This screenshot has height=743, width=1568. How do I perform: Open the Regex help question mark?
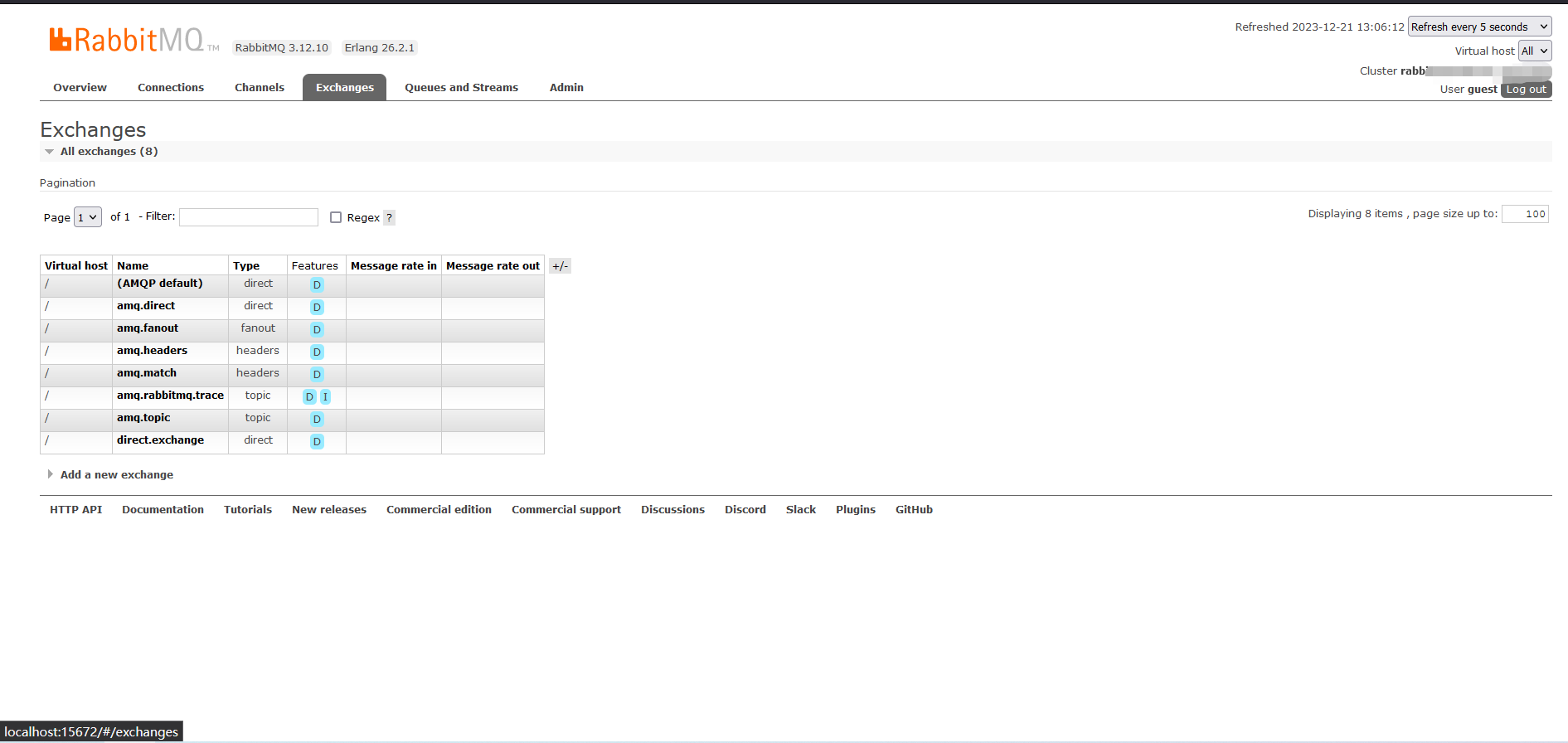(389, 218)
